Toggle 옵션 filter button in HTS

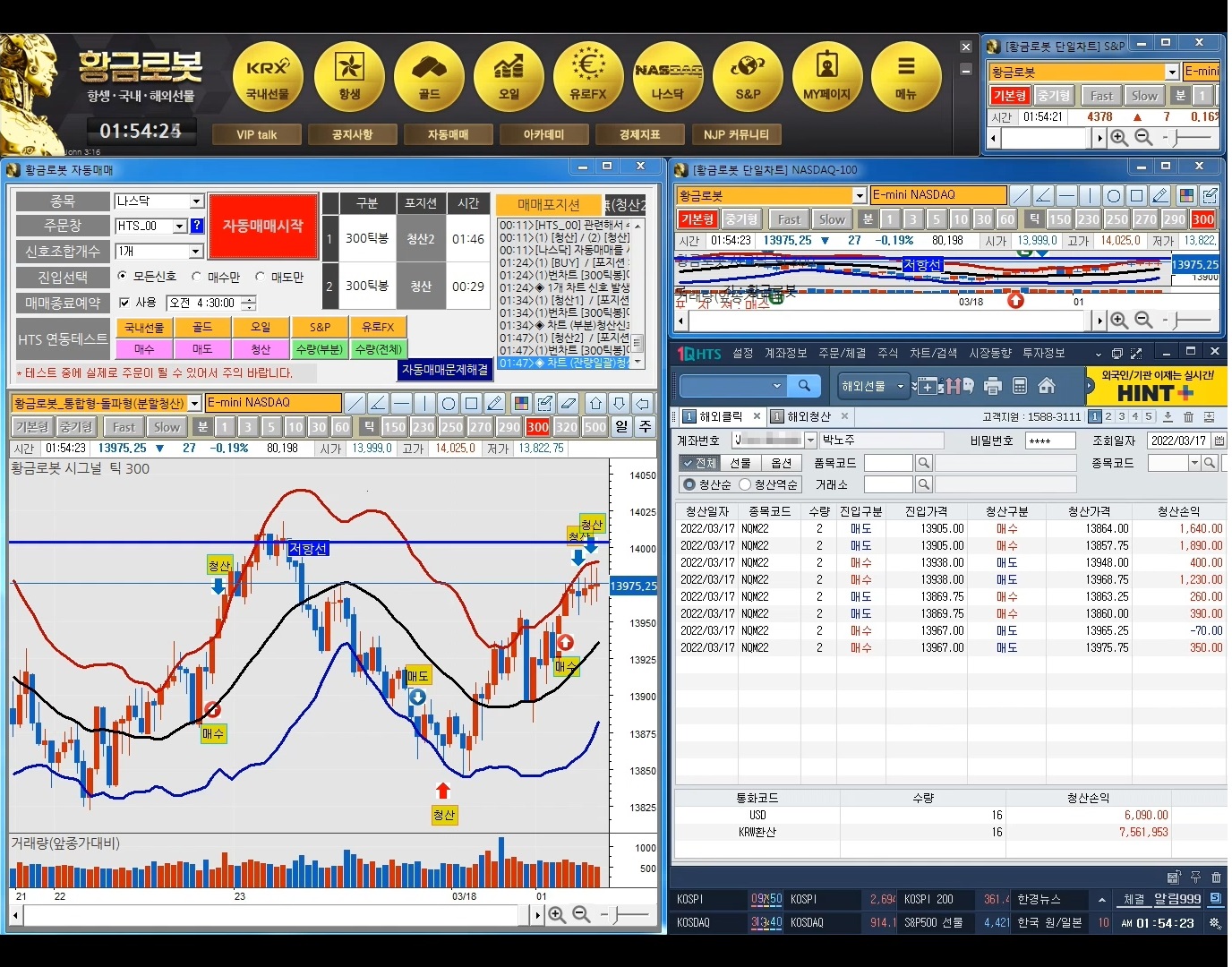tap(781, 463)
